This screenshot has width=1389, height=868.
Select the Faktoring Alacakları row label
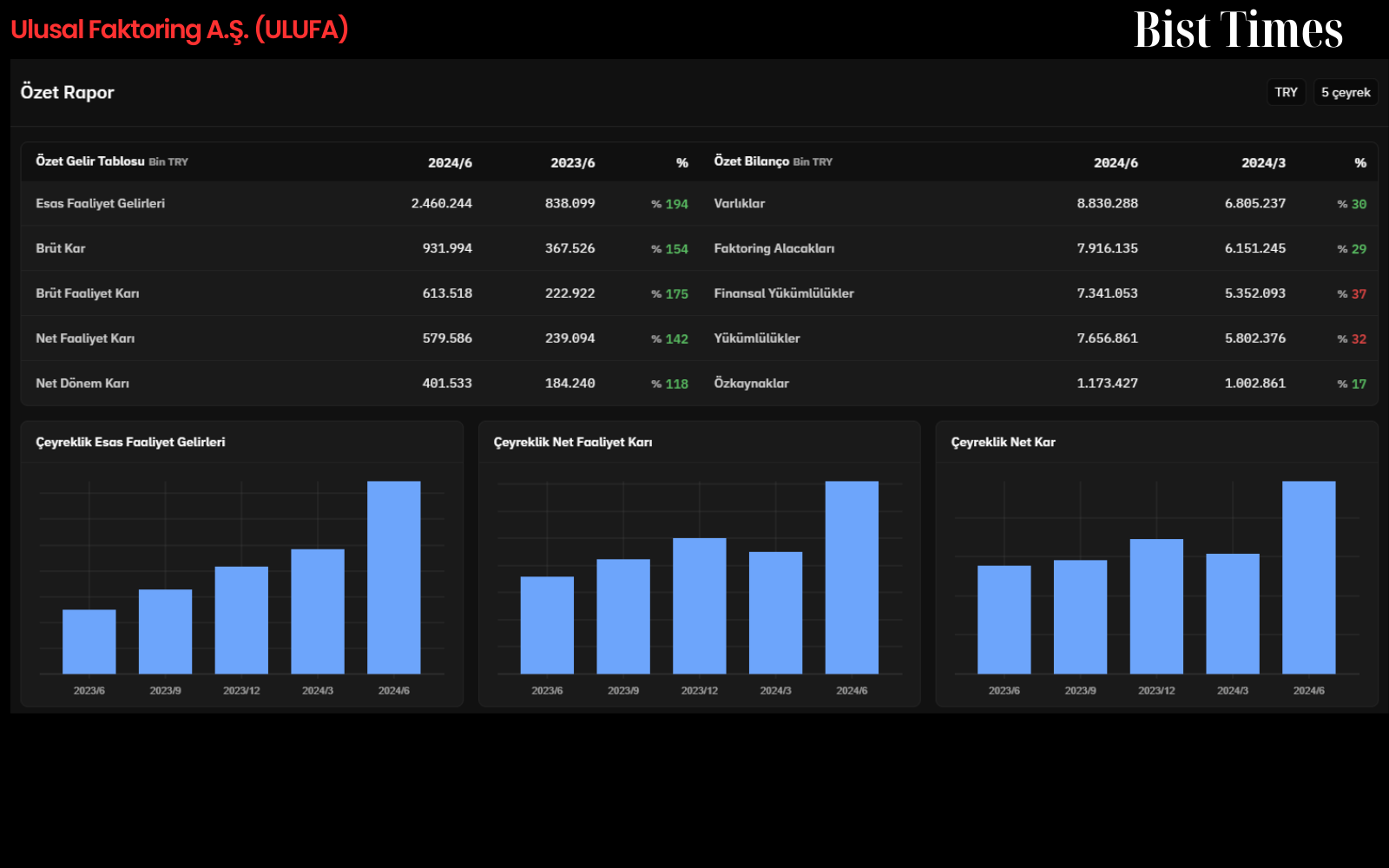pyautogui.click(x=774, y=248)
